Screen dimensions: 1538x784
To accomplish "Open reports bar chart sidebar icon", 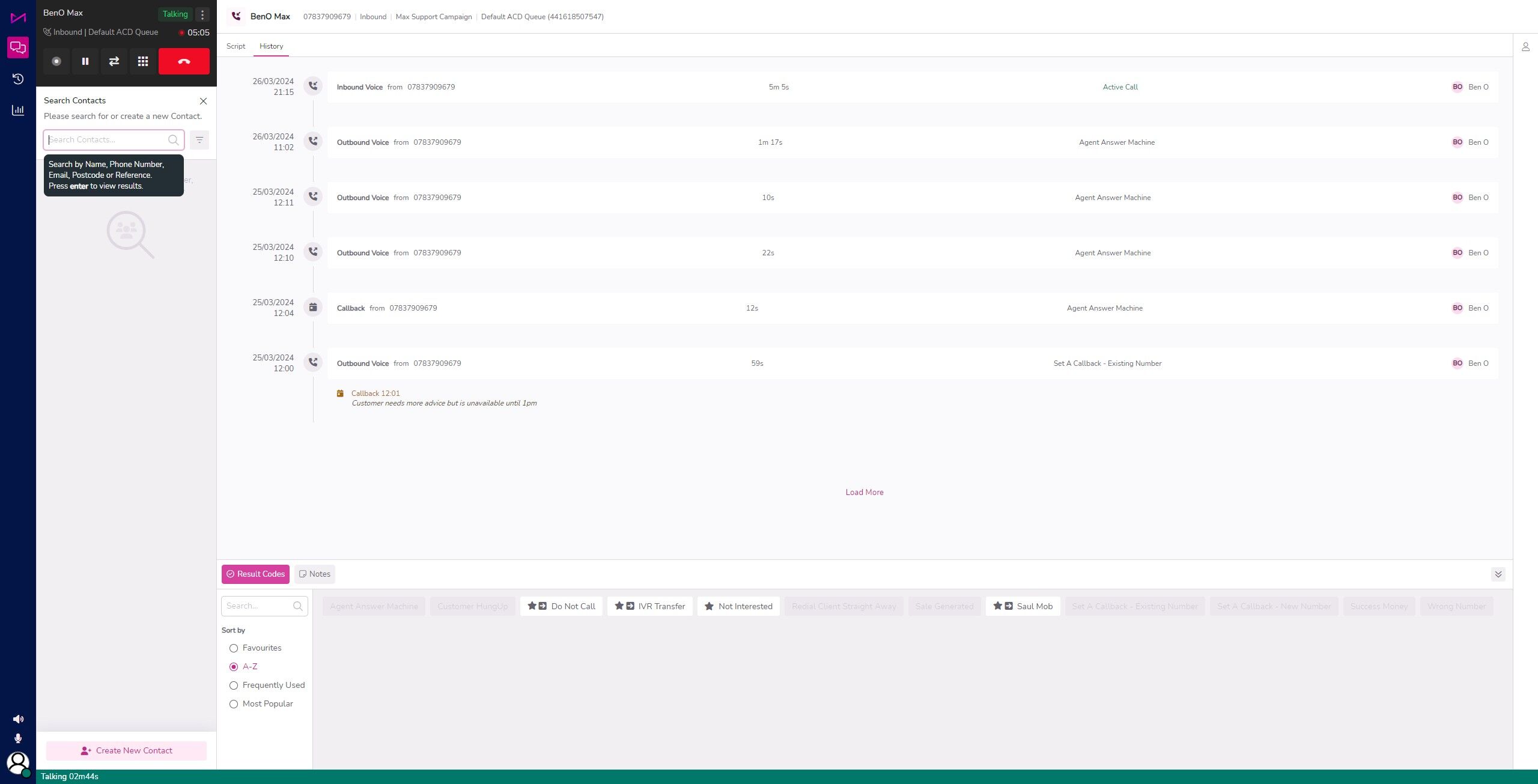I will (x=18, y=110).
